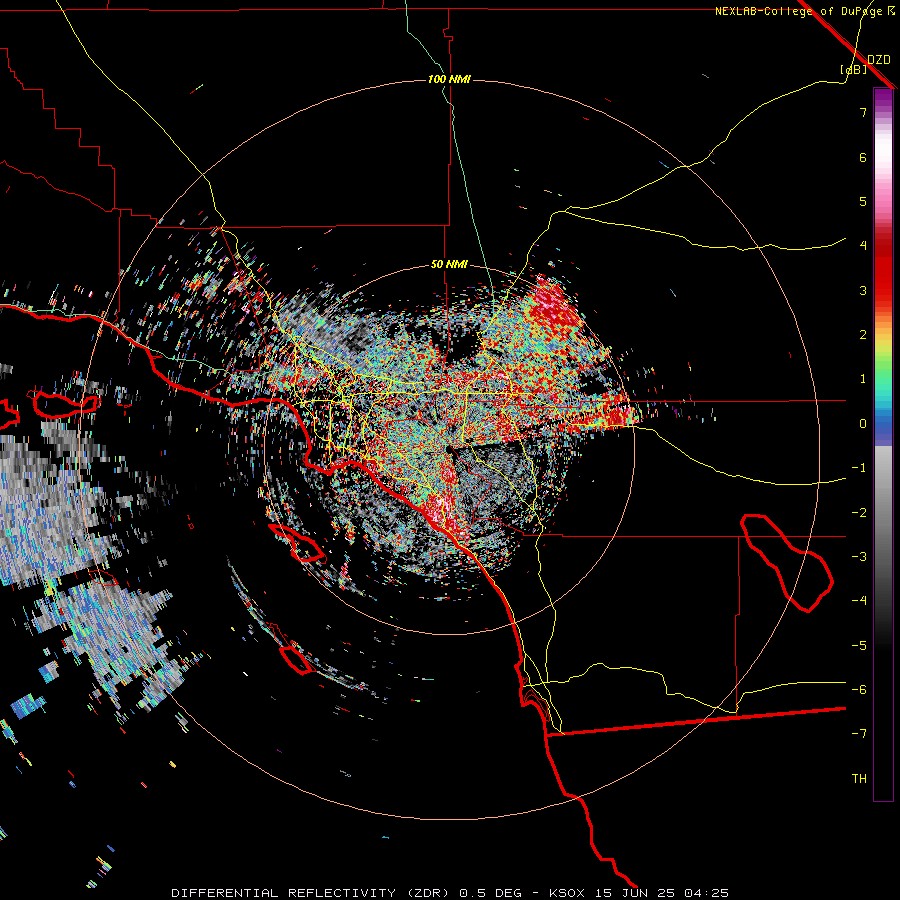Viewport: 900px width, 900px height.
Task: Click the -1 dB value on the color scale
Action: click(859, 468)
